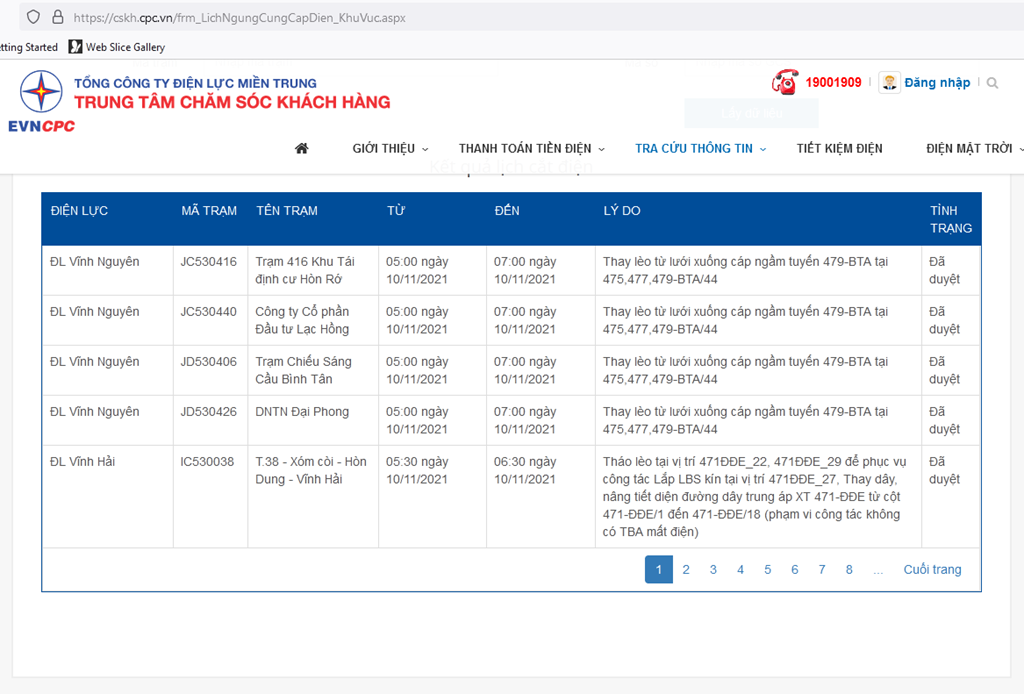This screenshot has width=1024, height=694.
Task: Select the current page 1 button
Action: 658,570
